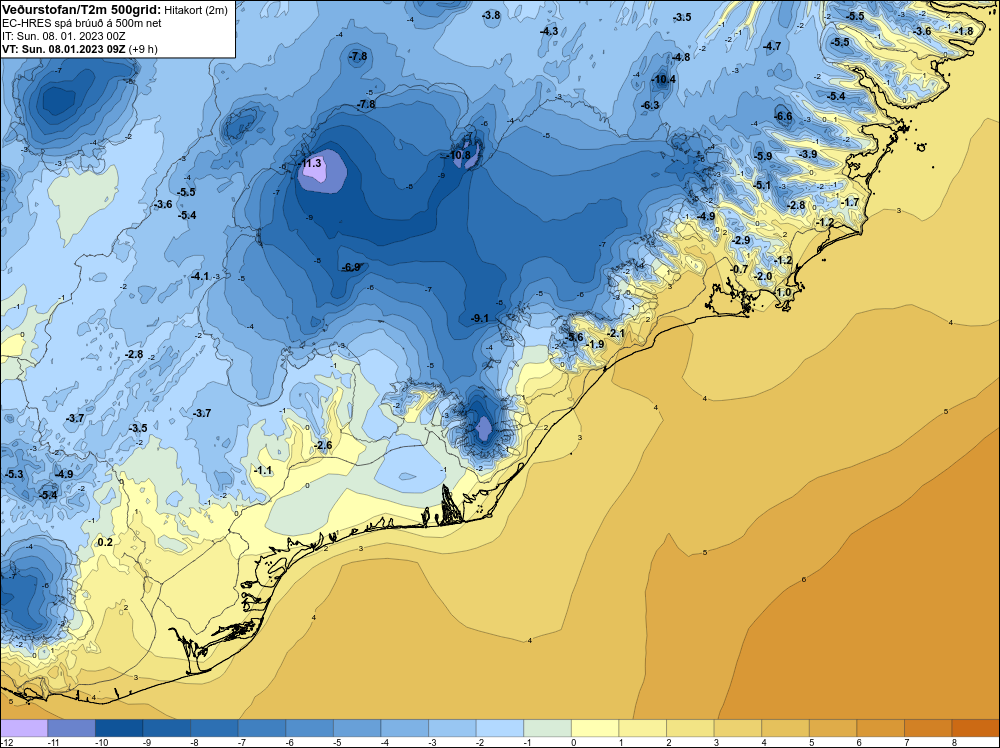1000x748 pixels.
Task: Select the IT initial time line
Action: [x=64, y=36]
